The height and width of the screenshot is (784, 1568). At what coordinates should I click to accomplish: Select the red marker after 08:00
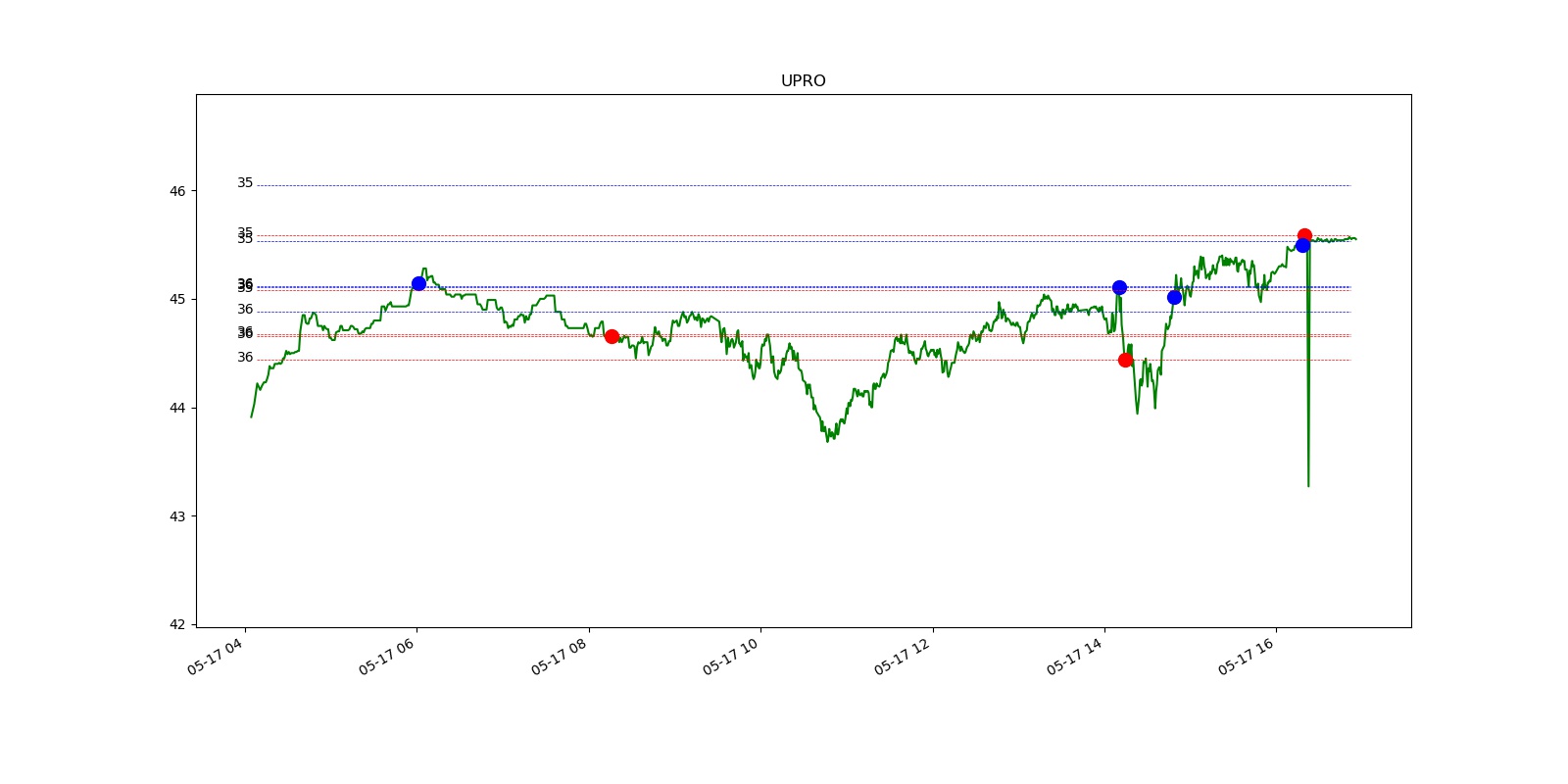pyautogui.click(x=612, y=336)
